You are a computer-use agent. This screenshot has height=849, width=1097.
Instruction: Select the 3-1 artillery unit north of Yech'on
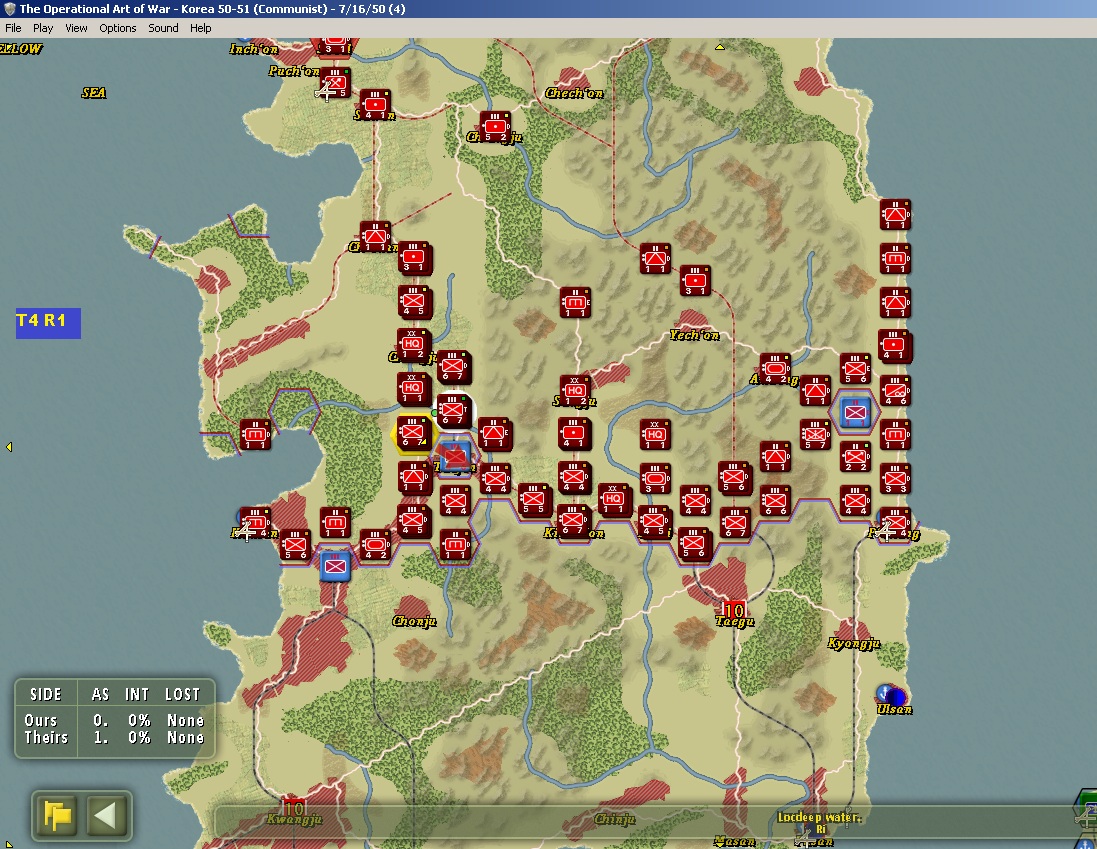(695, 281)
